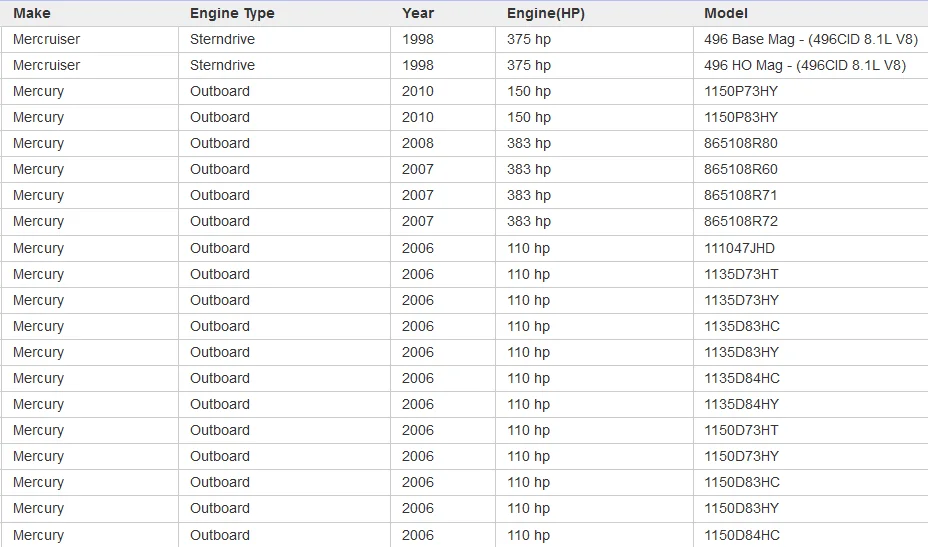
Task: Click model 1135D73HY
Action: pyautogui.click(x=742, y=300)
